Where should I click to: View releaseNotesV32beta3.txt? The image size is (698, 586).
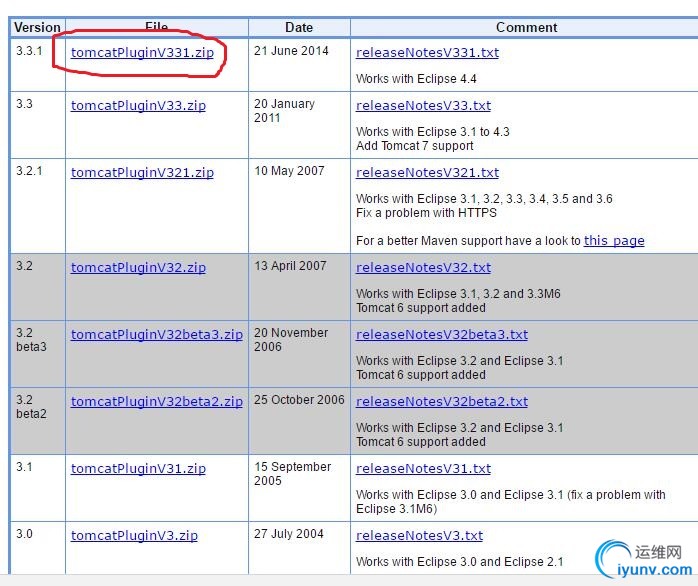442,334
